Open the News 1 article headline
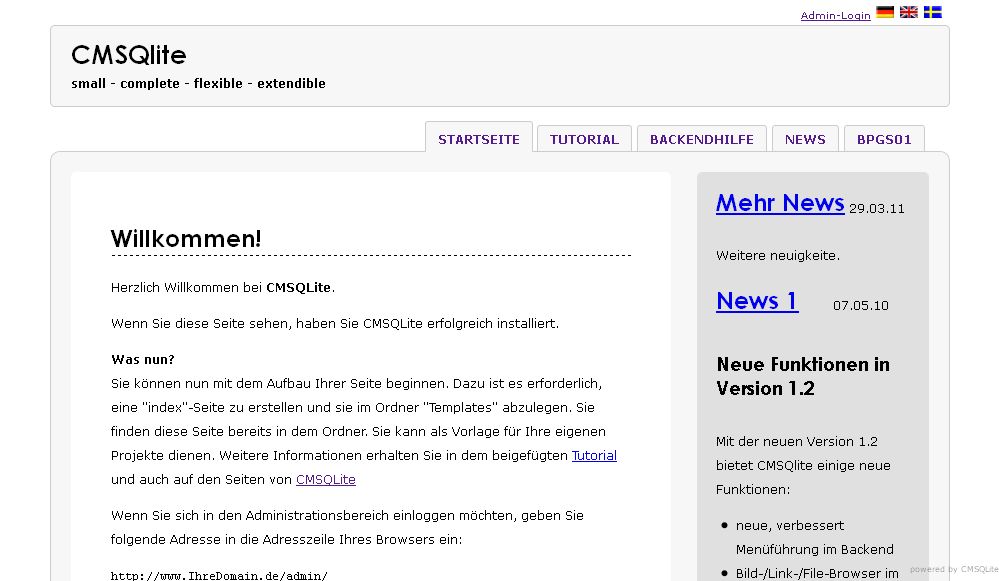Image resolution: width=999 pixels, height=581 pixels. tap(756, 301)
